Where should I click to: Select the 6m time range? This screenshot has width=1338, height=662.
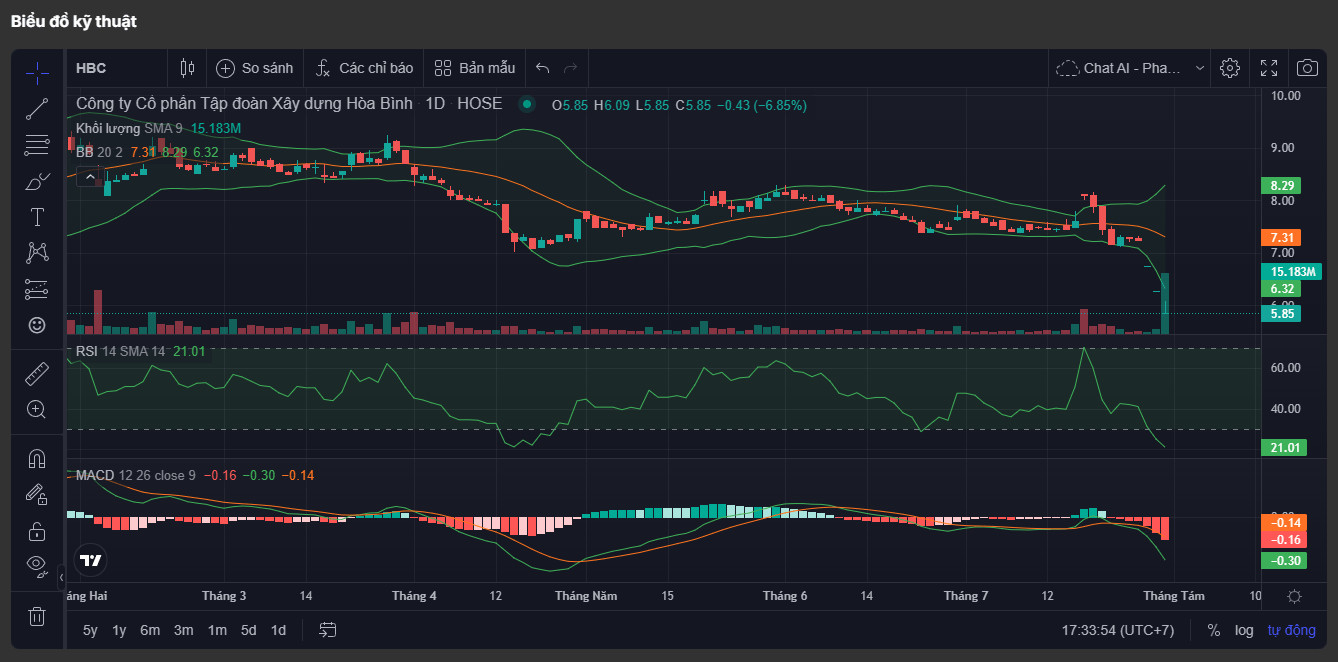tap(150, 630)
